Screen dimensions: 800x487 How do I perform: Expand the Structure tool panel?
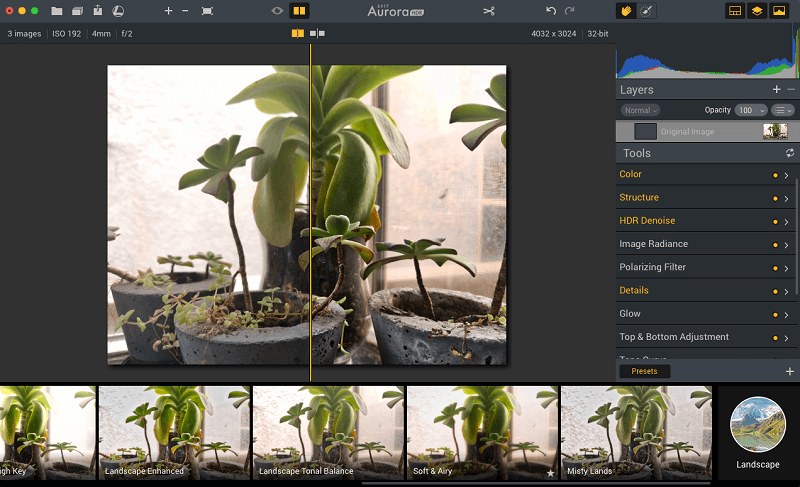[786, 199]
